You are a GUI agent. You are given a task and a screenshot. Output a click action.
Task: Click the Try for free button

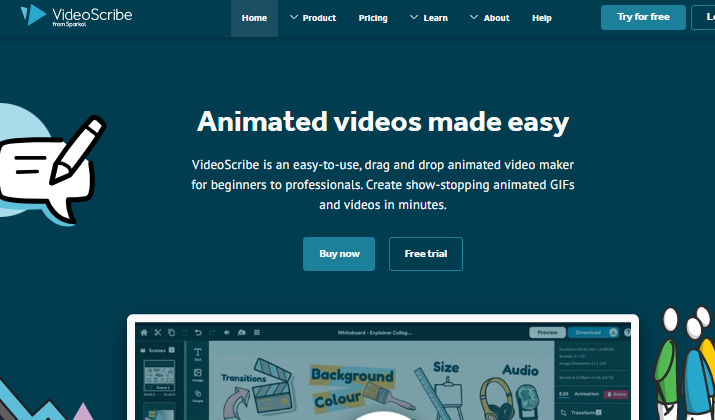click(x=643, y=17)
